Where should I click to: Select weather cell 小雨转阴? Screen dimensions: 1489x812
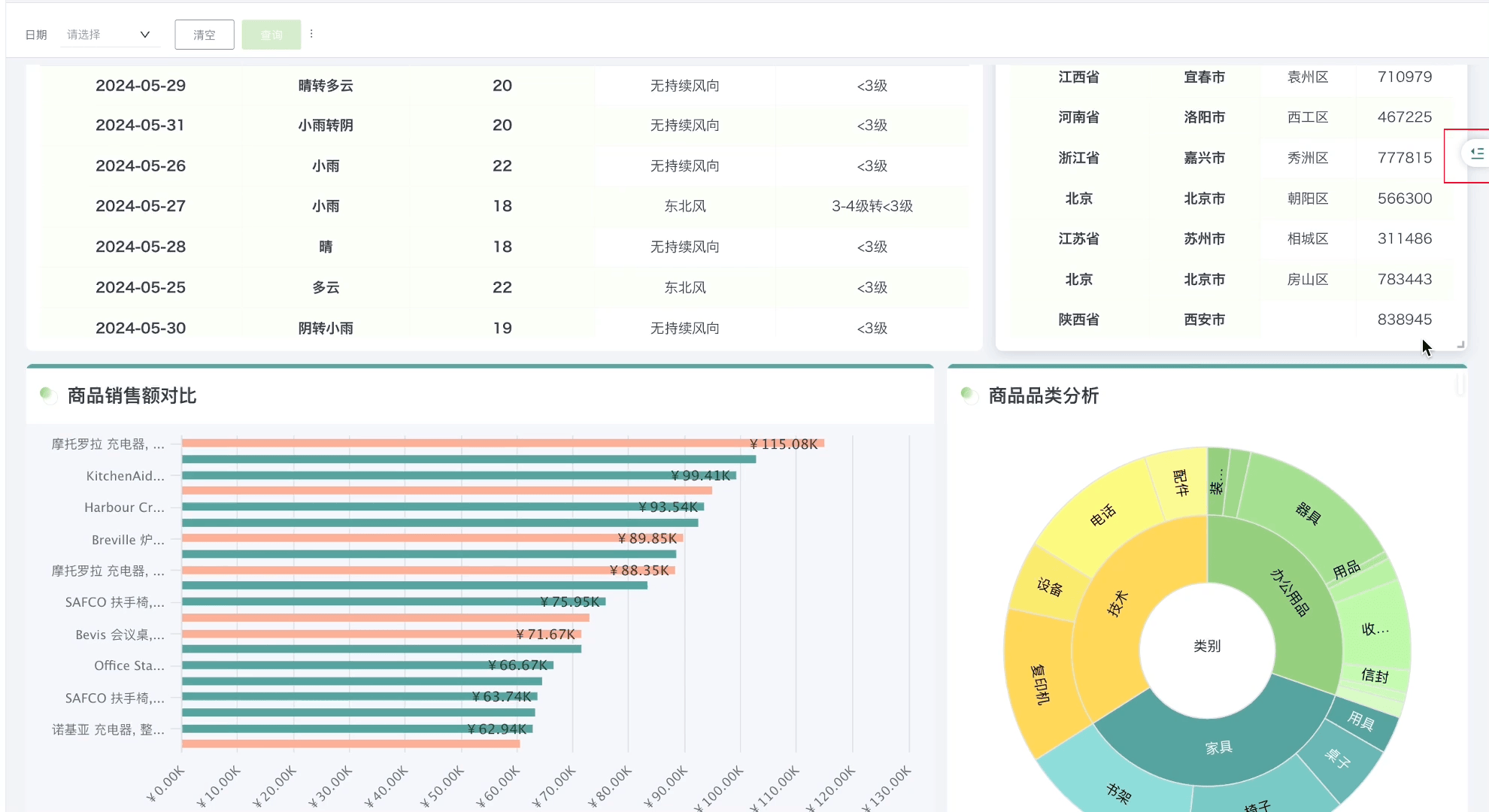click(x=326, y=126)
